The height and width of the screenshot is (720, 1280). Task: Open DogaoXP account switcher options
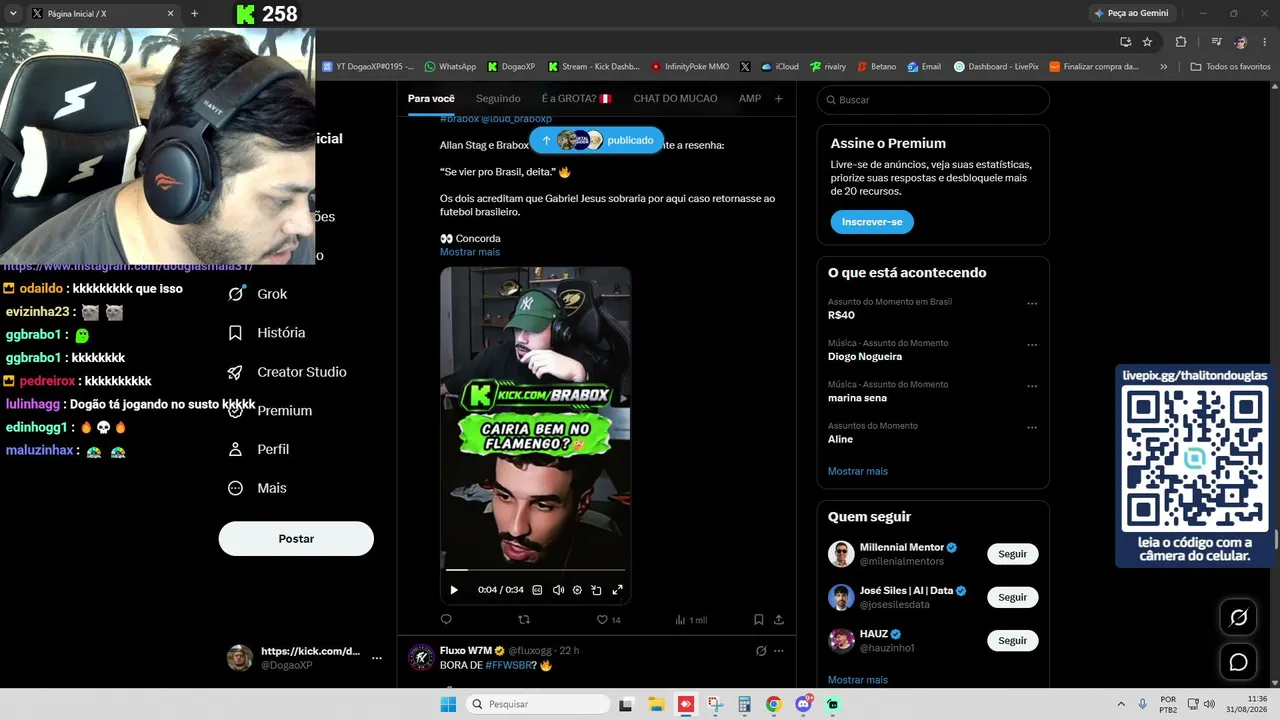pos(377,658)
